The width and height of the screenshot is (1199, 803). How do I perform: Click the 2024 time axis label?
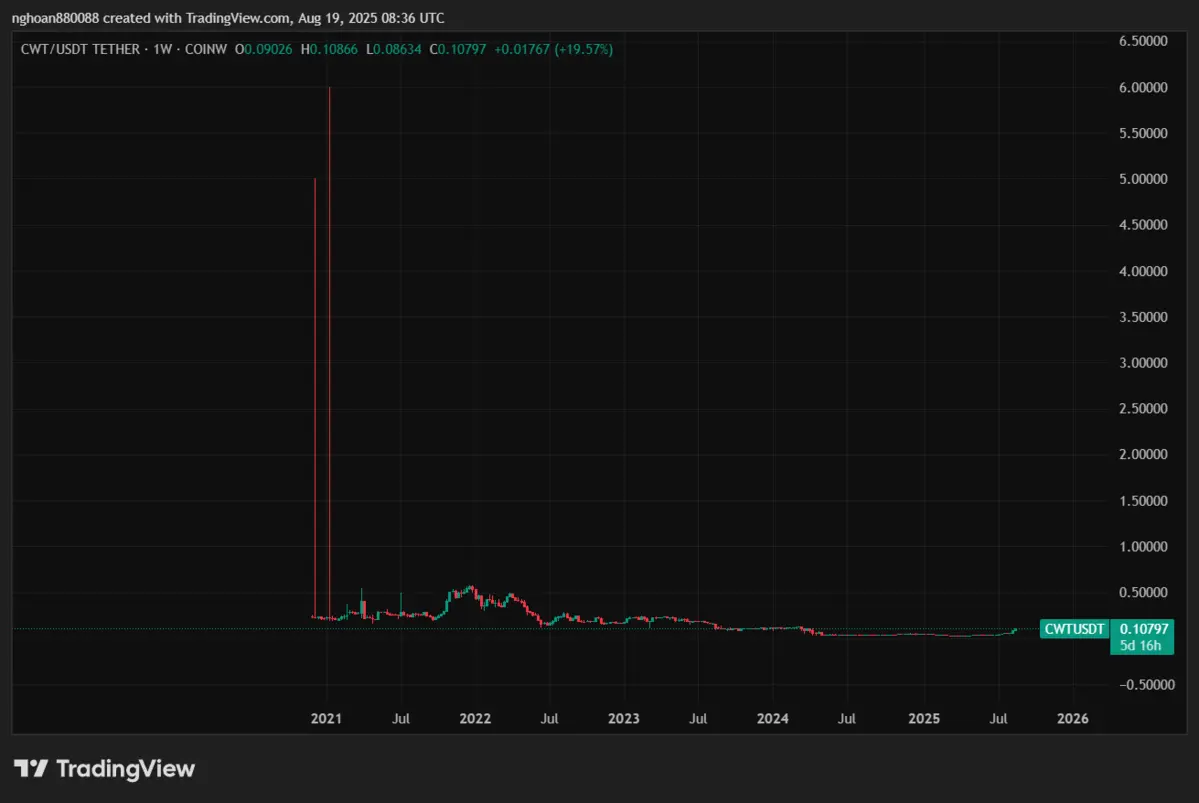pyautogui.click(x=773, y=718)
